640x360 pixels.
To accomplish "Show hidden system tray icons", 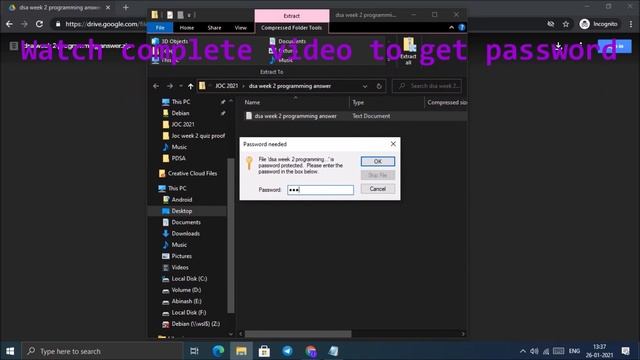I will click(x=523, y=351).
